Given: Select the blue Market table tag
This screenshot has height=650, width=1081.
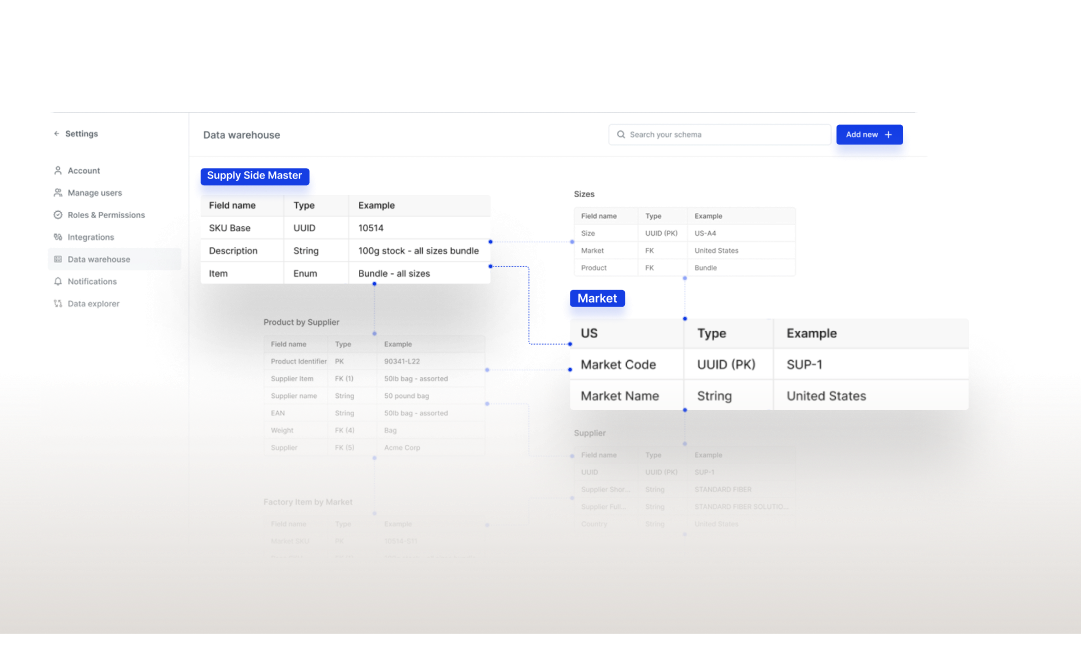Looking at the screenshot, I should 597,298.
